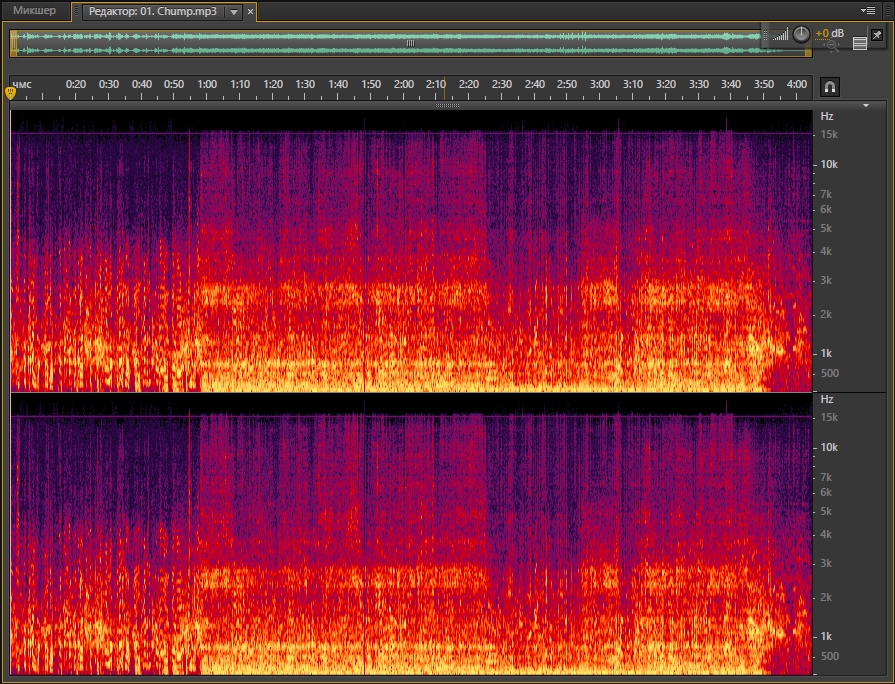Click the yellow playhead marker at start

click(11, 92)
